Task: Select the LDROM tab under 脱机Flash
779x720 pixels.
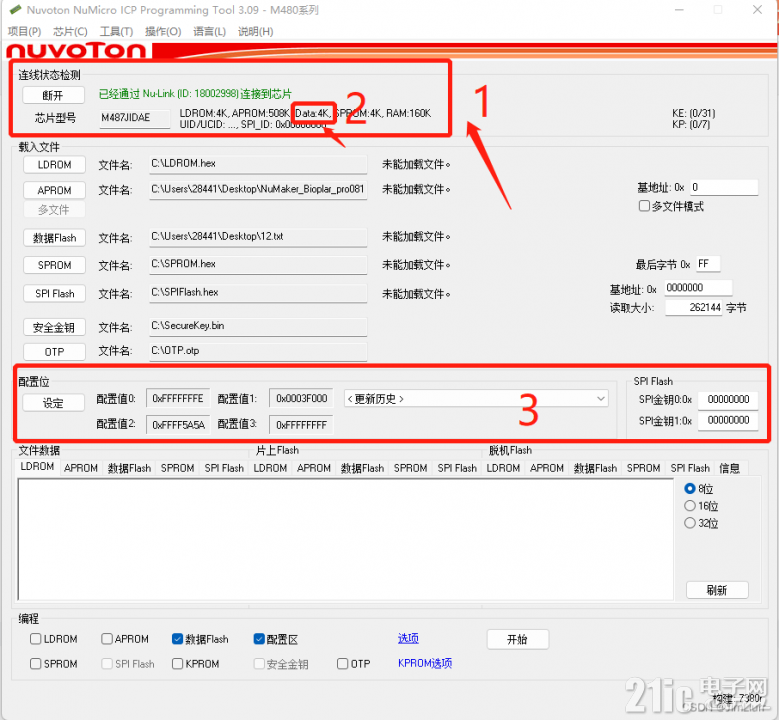Action: 503,468
